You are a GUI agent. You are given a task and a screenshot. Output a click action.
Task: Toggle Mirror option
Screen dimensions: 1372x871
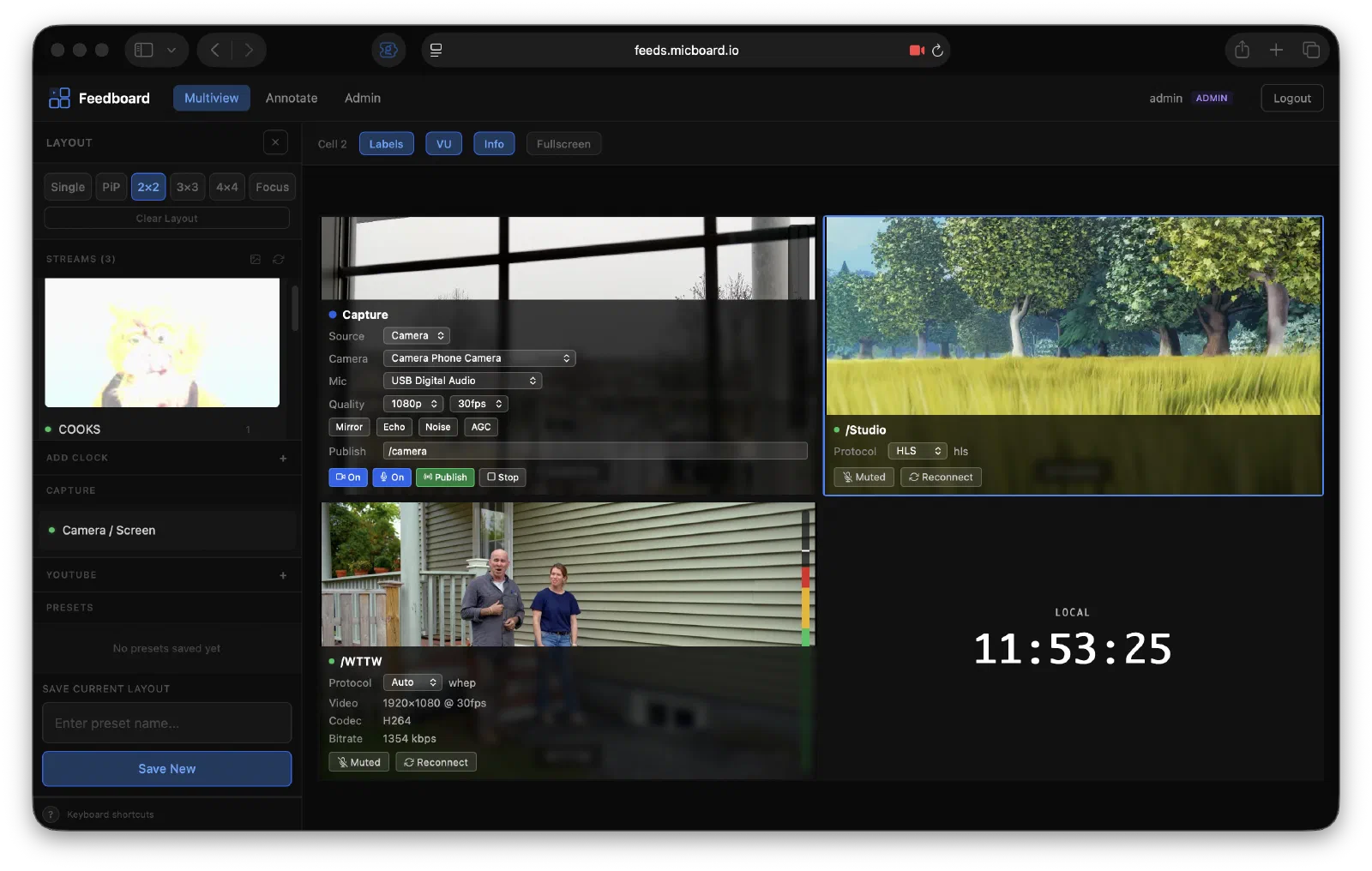point(349,427)
